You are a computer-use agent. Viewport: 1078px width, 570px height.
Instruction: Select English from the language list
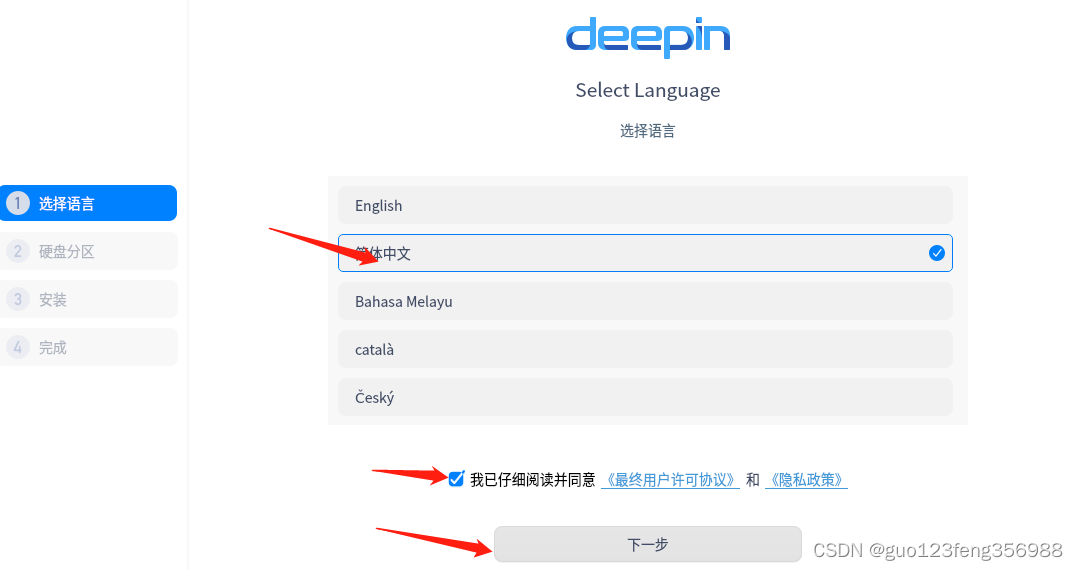tap(645, 205)
